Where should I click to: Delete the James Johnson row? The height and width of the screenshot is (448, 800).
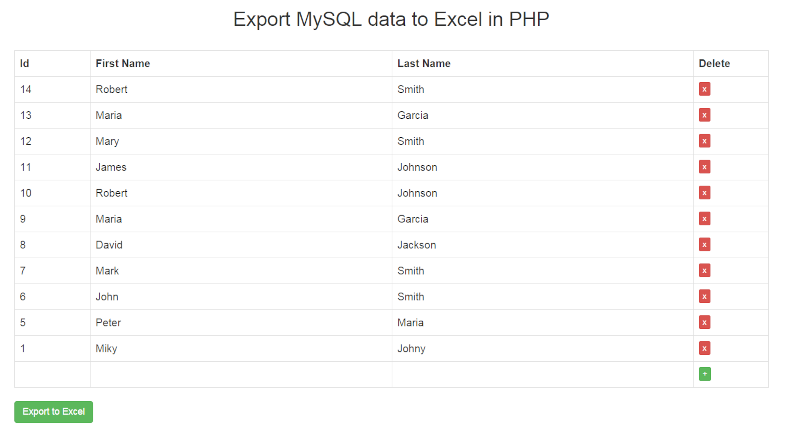point(705,167)
